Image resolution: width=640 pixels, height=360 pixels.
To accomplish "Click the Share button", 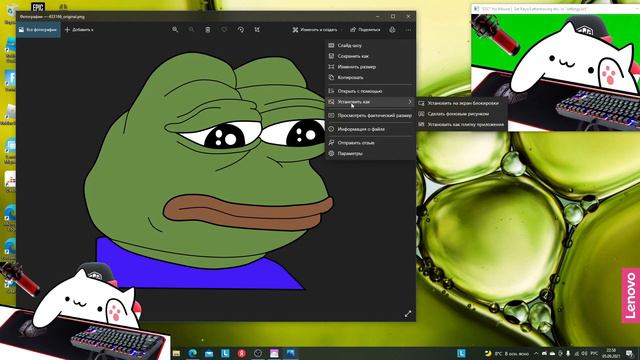I will click(365, 29).
